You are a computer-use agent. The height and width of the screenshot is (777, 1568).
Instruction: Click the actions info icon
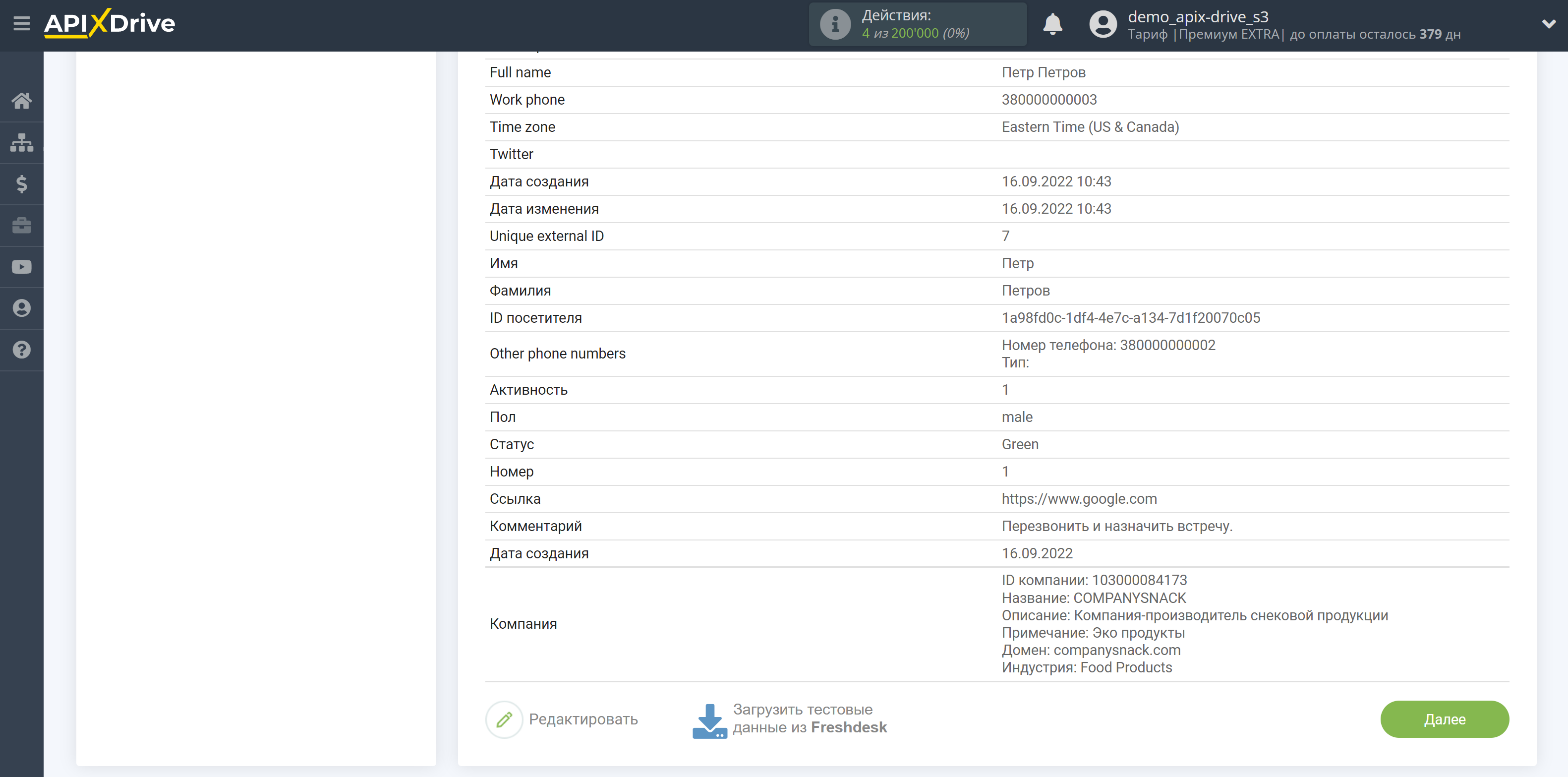pos(835,24)
